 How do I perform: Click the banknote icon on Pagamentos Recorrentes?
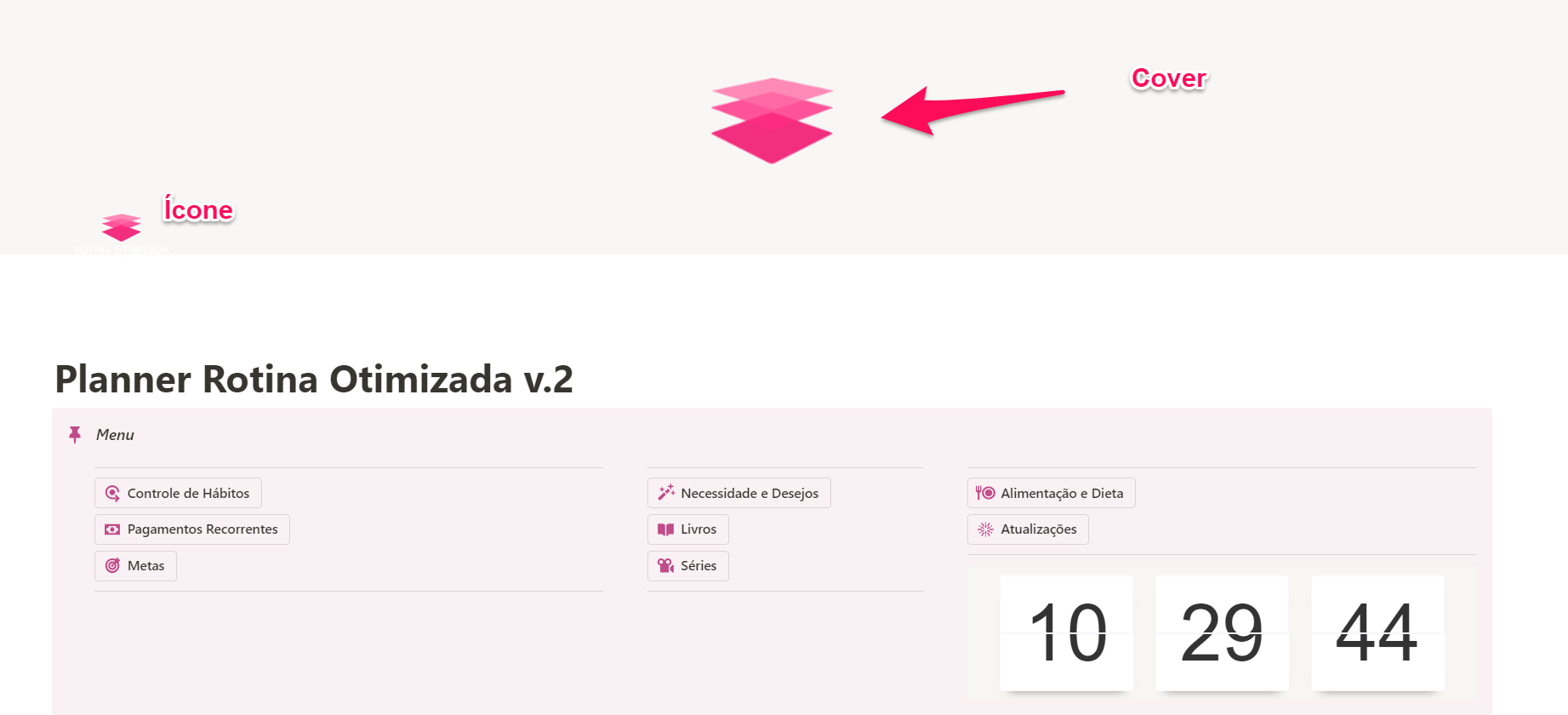click(111, 529)
